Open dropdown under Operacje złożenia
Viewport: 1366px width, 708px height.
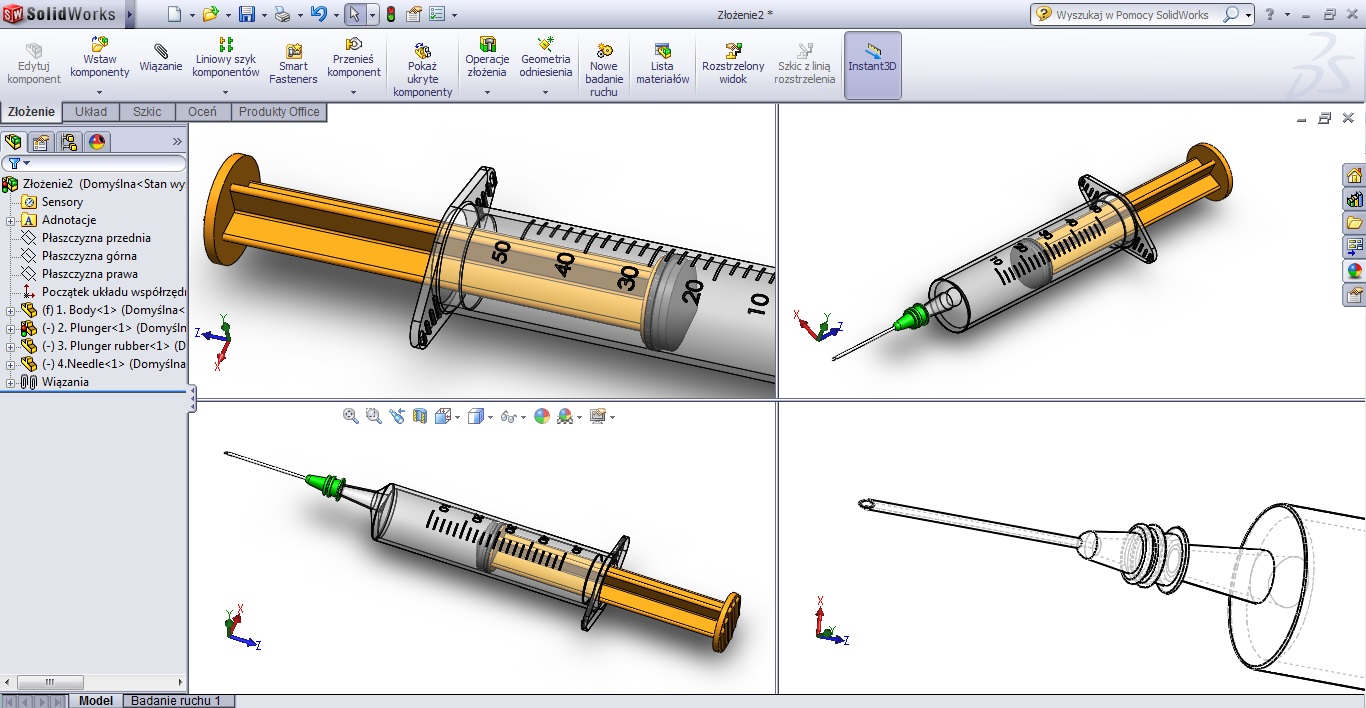tap(487, 92)
